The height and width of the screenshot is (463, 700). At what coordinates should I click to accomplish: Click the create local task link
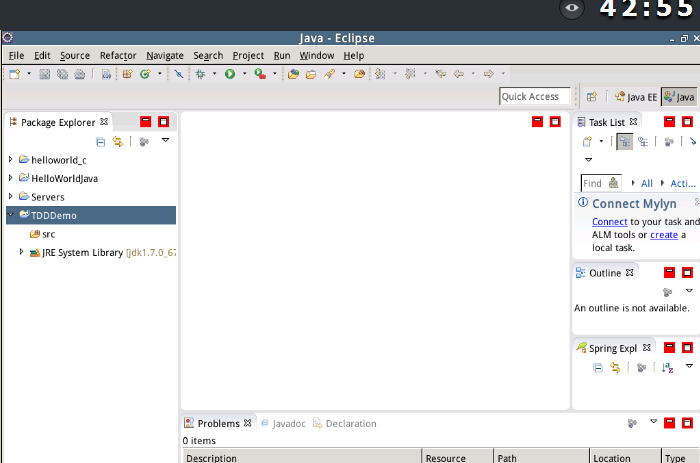coord(664,235)
